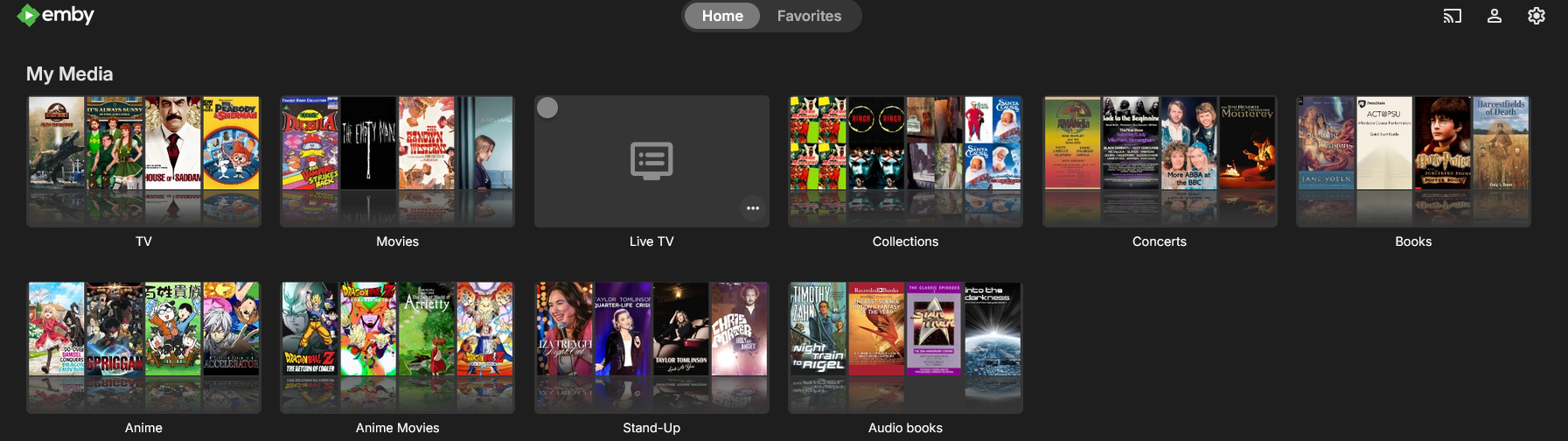
Task: Click the Anime label
Action: pos(143,428)
